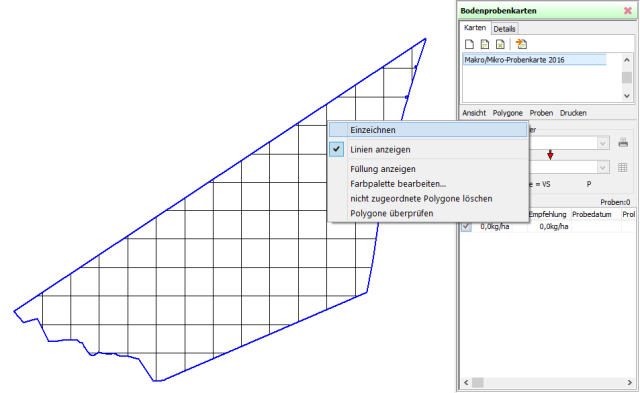The width and height of the screenshot is (640, 393).
Task: Click the green lined document icon
Action: [485, 44]
